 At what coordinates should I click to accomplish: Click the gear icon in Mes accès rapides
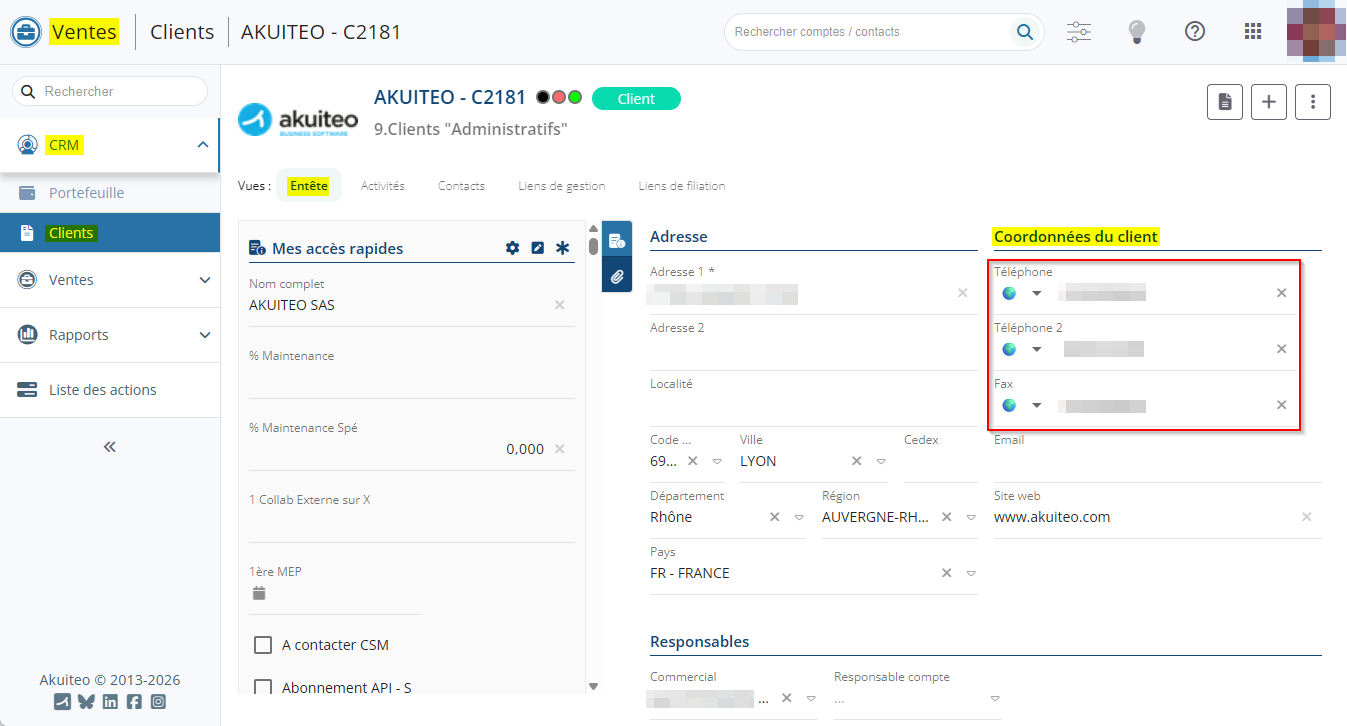[512, 248]
